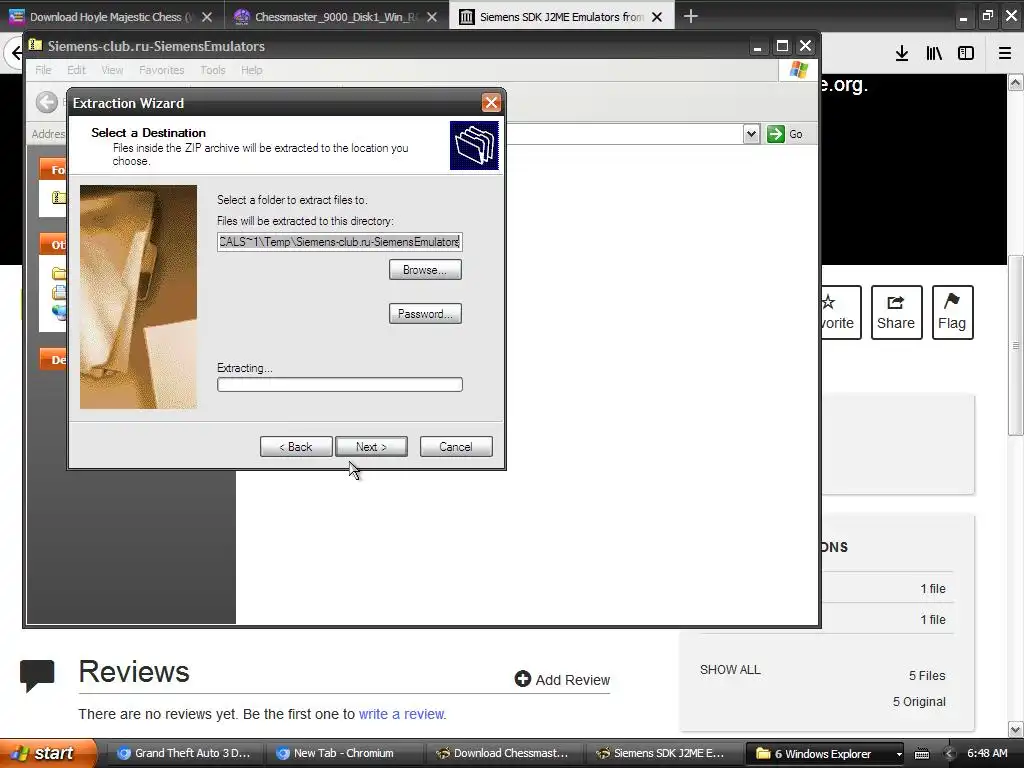Click the Flag button on archive page
Screen dimensions: 1024x768
(952, 312)
